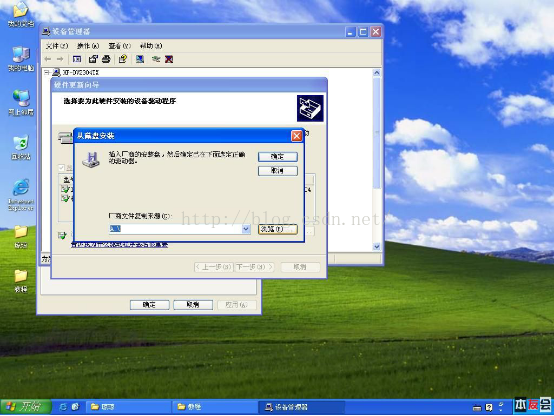This screenshot has height=416, width=554.
Task: Click the manufacturer file path input field
Action: [175, 229]
